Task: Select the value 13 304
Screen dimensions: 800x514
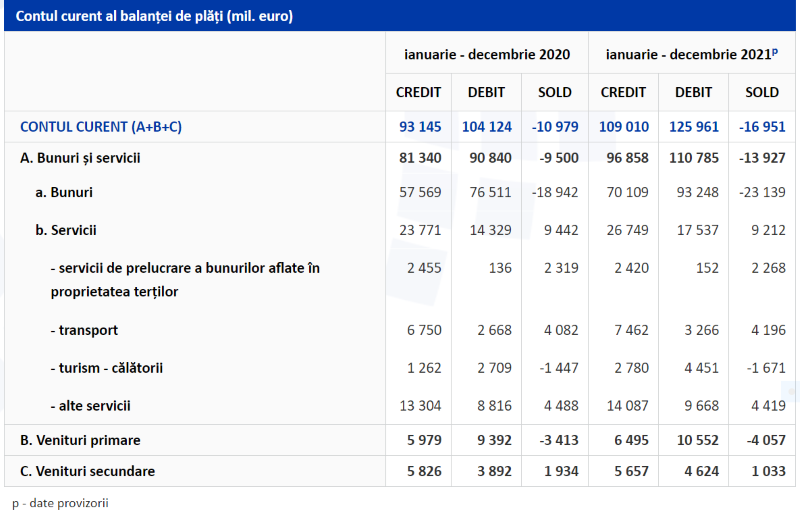Action: point(420,406)
